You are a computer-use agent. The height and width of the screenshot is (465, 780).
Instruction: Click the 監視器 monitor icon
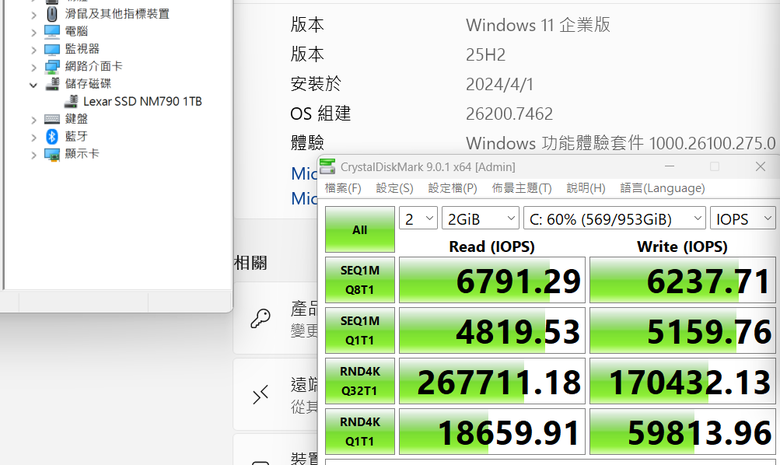tap(52, 49)
